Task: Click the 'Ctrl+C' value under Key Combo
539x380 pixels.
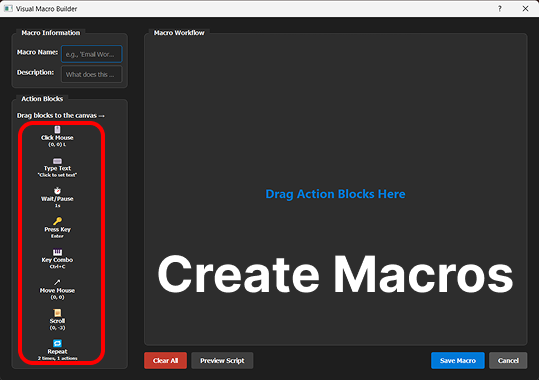Action: (x=57, y=267)
